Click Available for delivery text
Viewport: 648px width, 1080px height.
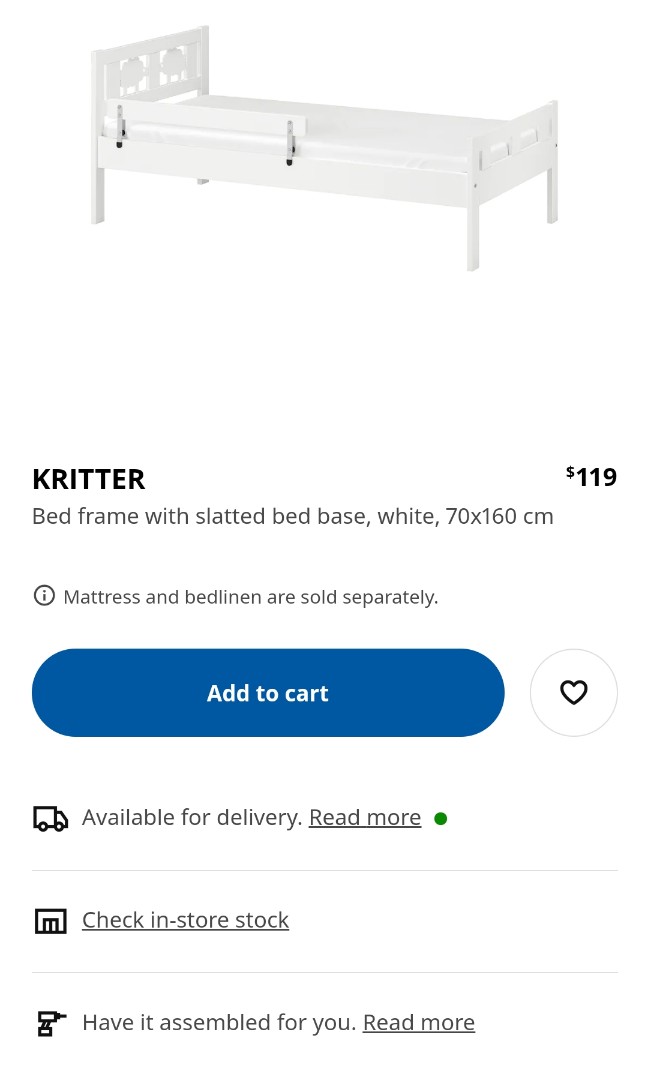(190, 817)
